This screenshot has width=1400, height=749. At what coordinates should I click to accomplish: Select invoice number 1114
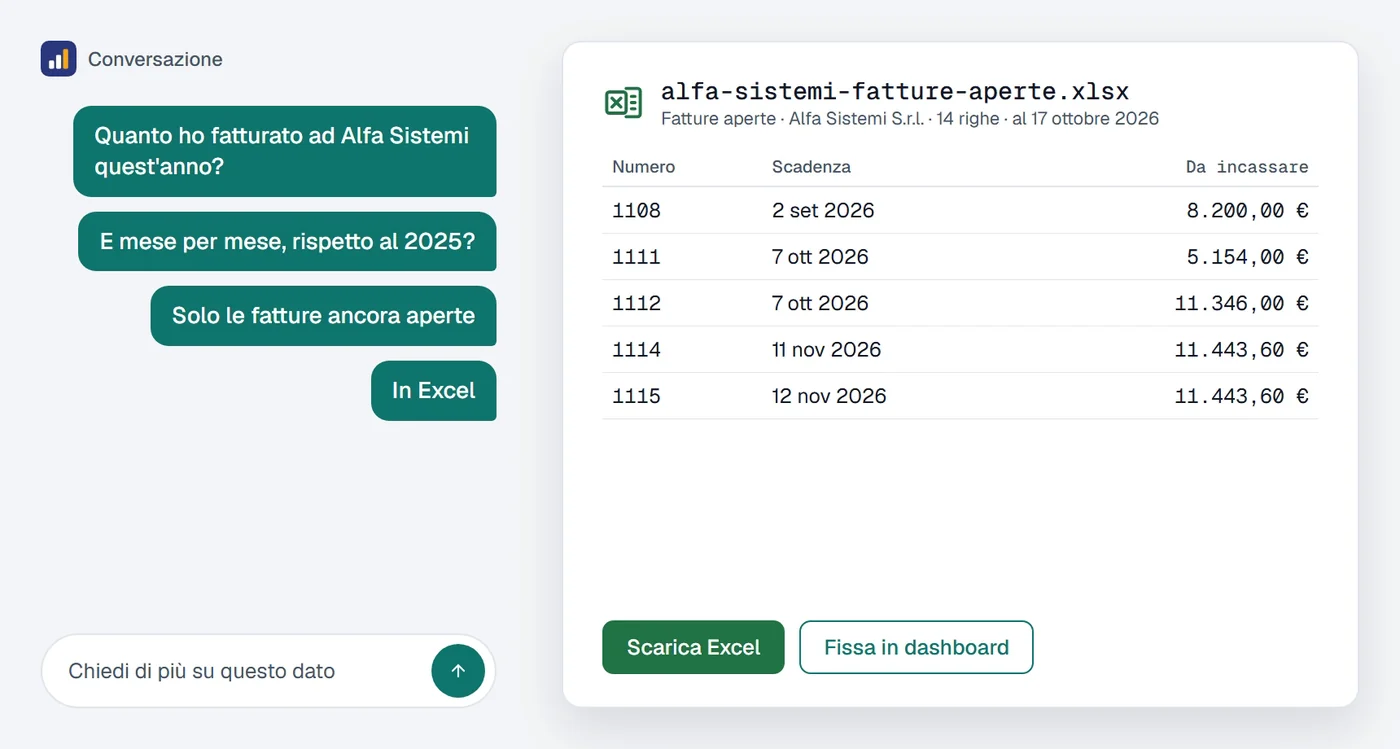pos(637,350)
